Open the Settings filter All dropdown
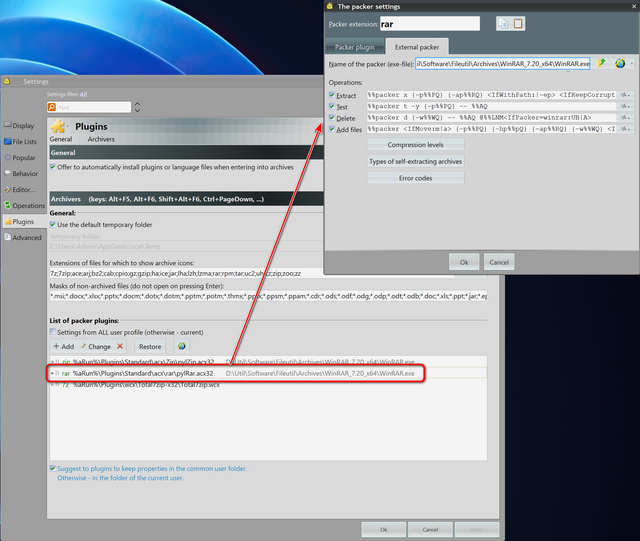640x541 pixels. [x=84, y=94]
